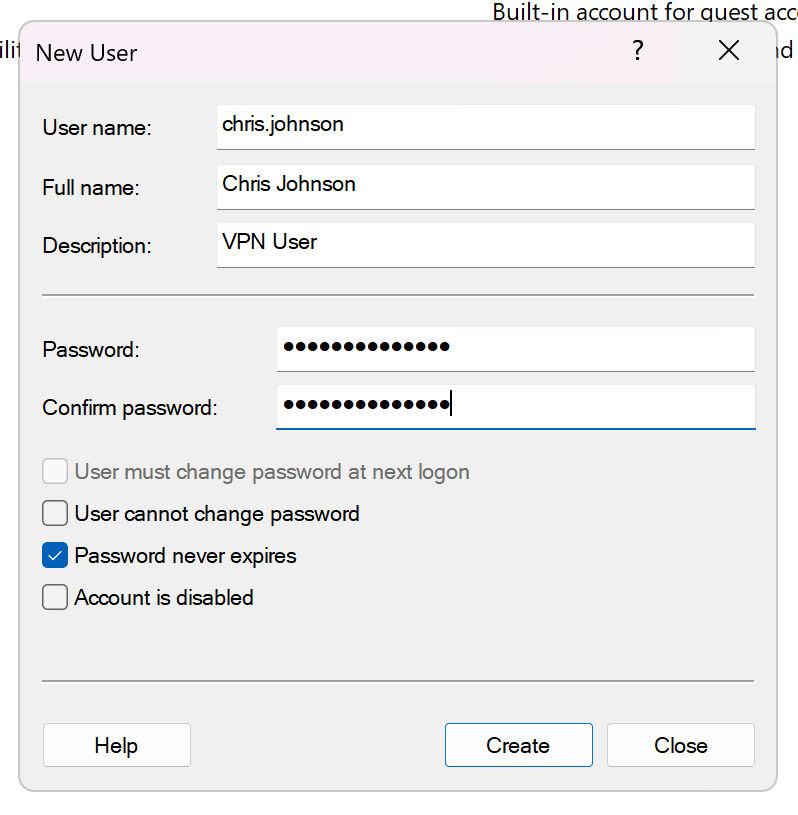Enable 'Account is disabled'
The image size is (798, 815).
[x=55, y=597]
